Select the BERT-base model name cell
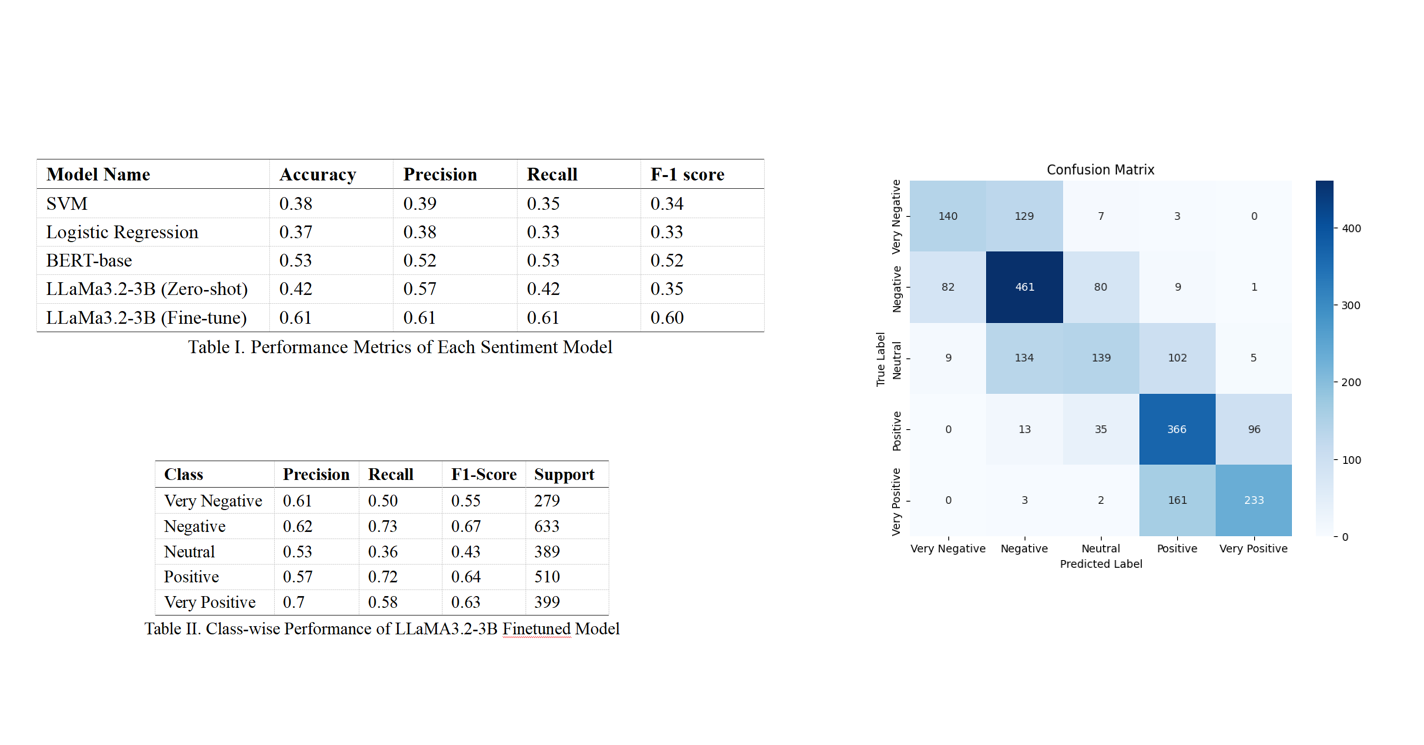 [x=89, y=260]
